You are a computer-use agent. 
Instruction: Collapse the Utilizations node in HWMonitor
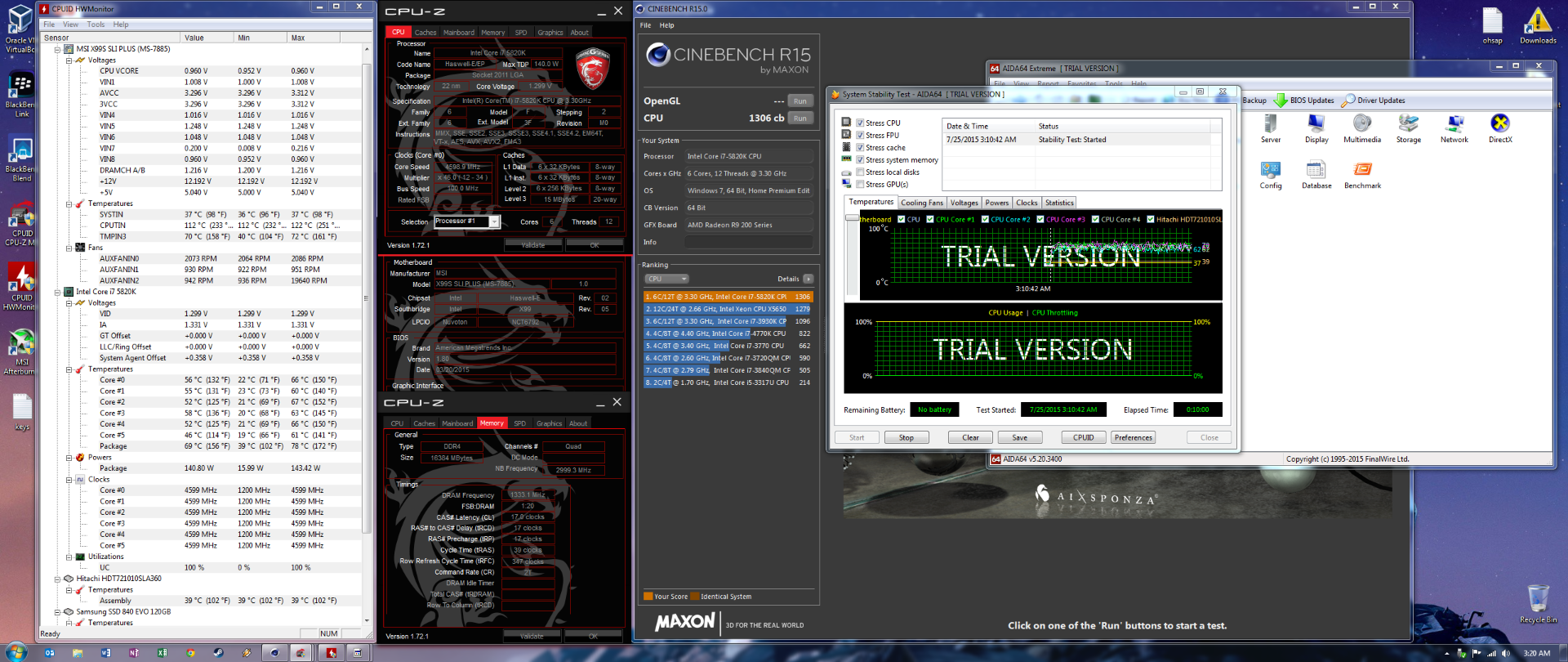69,557
